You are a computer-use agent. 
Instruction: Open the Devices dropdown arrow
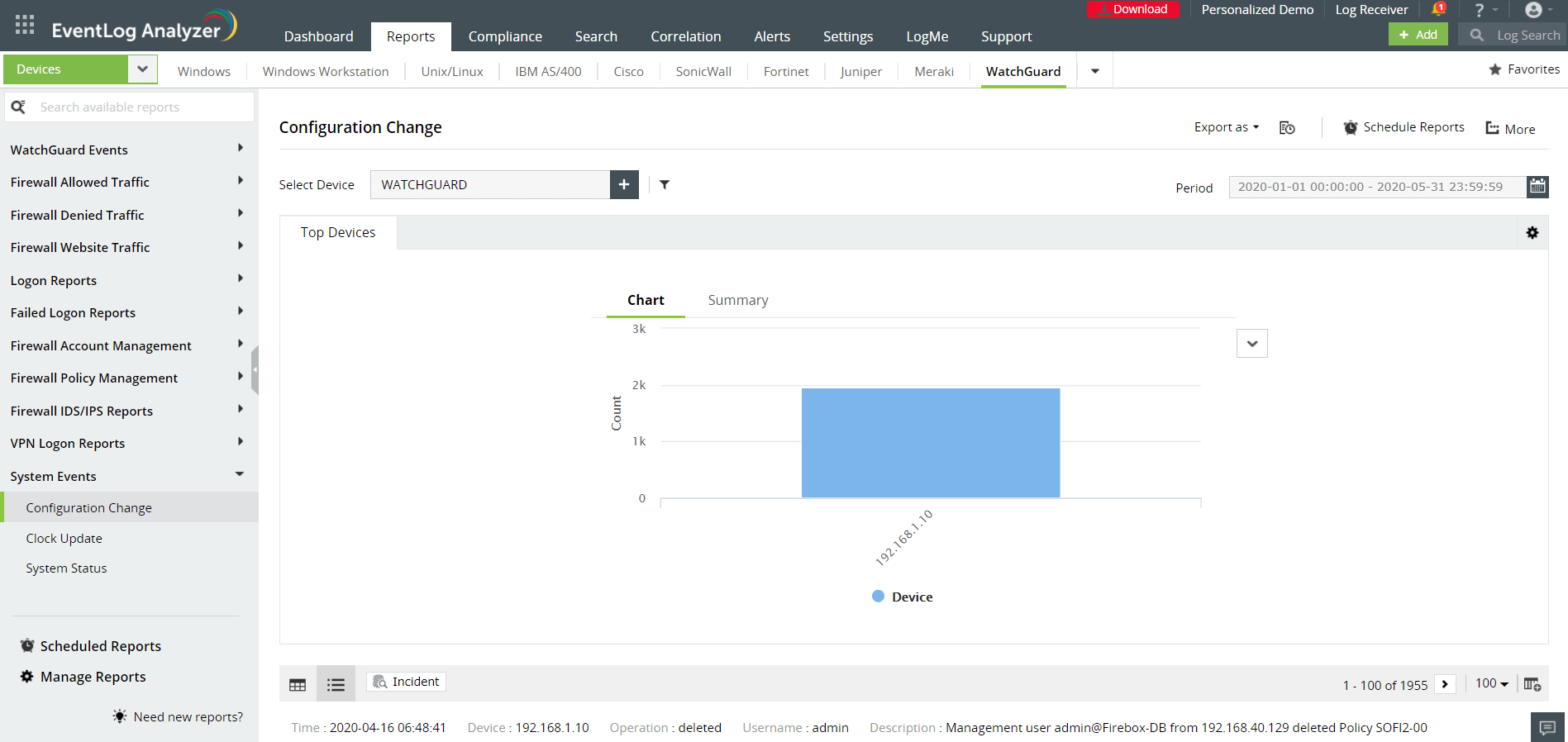tap(142, 69)
